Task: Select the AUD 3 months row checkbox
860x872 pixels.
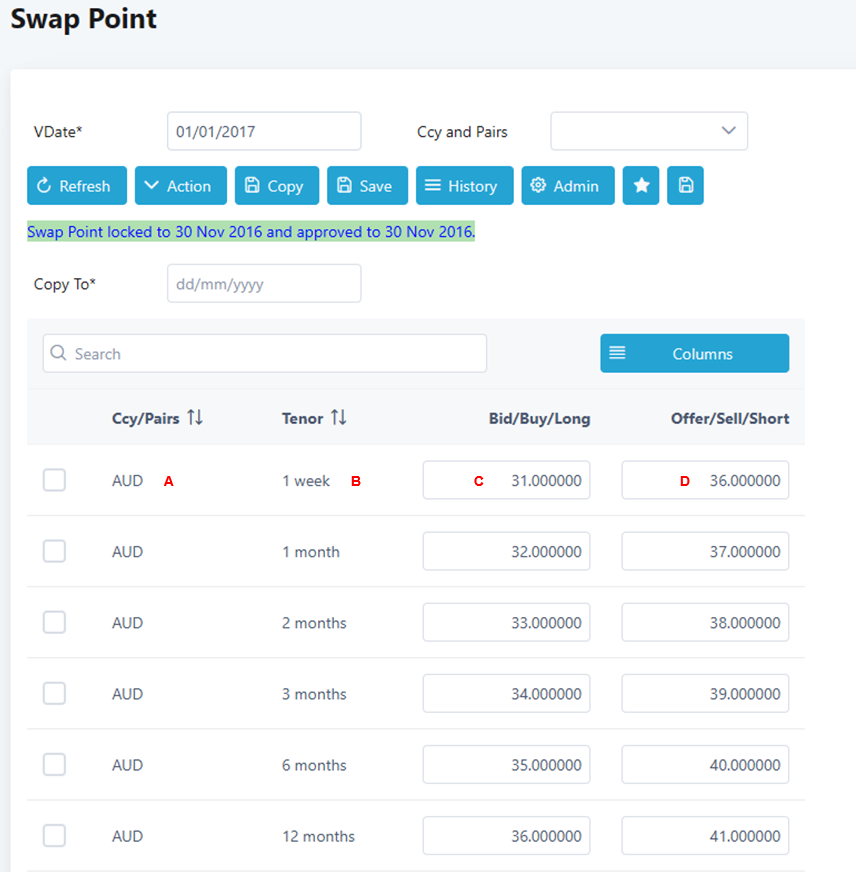Action: (54, 693)
